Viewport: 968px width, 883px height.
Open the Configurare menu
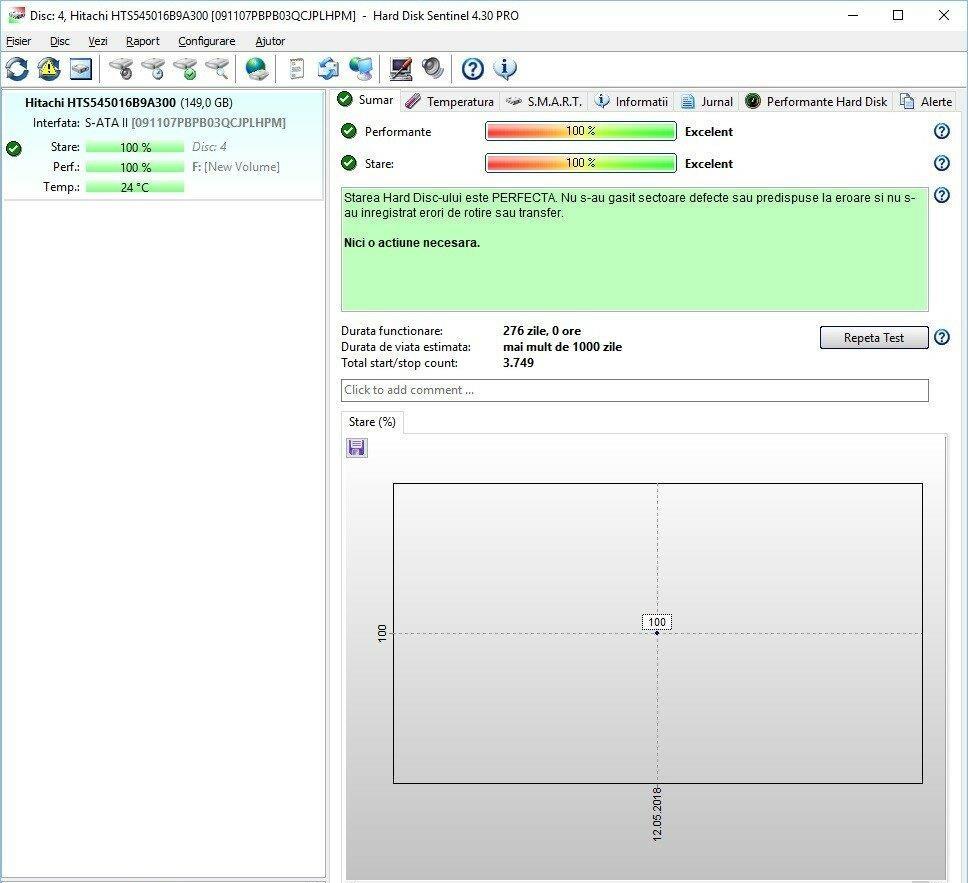206,41
